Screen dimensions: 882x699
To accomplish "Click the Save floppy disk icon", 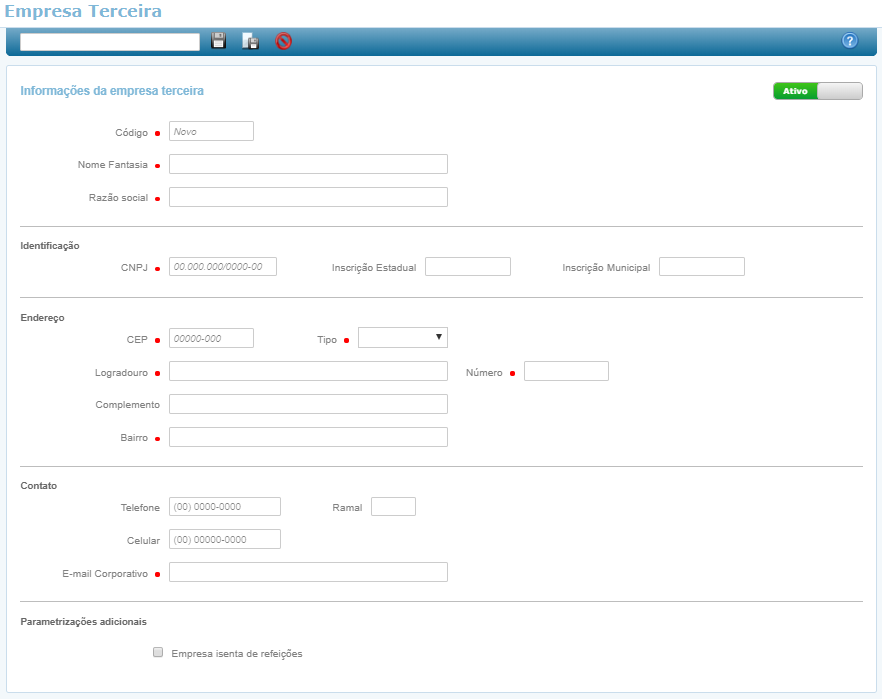I will click(x=219, y=41).
